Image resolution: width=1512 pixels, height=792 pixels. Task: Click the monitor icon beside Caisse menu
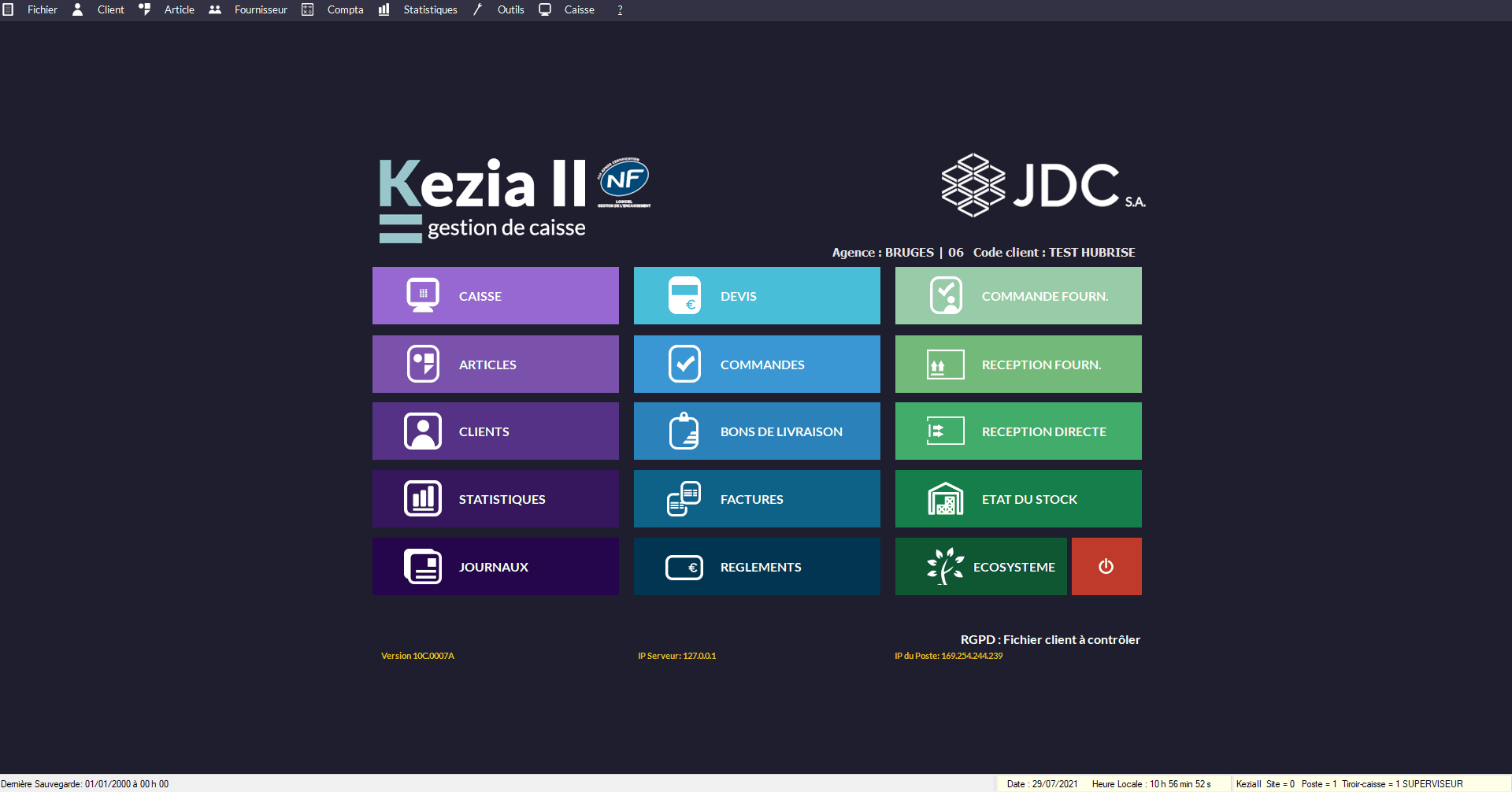click(x=545, y=9)
